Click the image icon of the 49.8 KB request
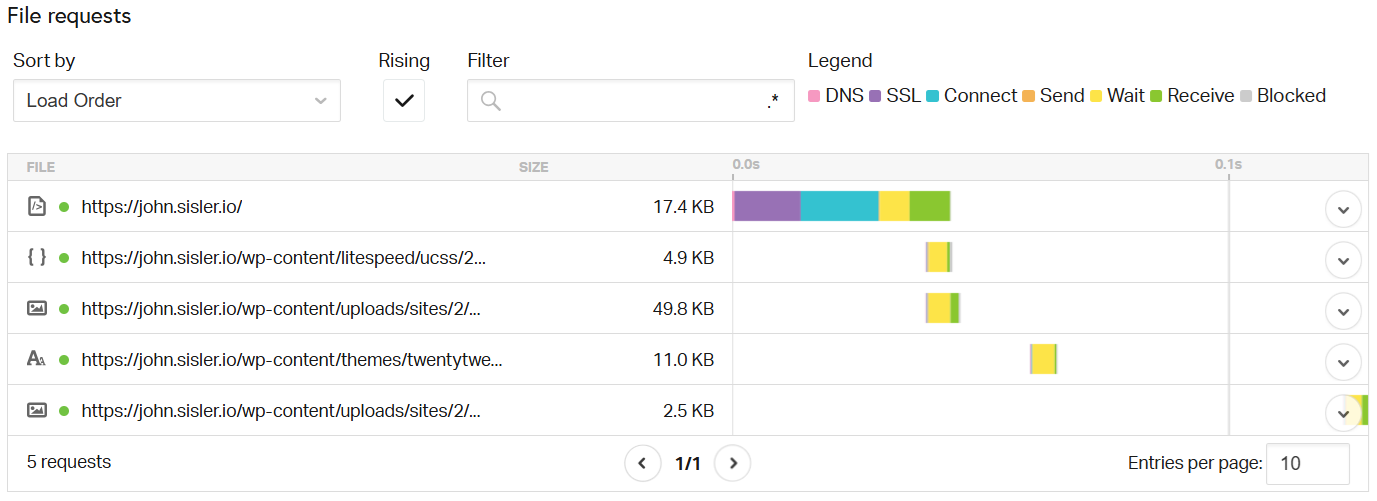Viewport: 1377px width, 501px height. click(36, 308)
